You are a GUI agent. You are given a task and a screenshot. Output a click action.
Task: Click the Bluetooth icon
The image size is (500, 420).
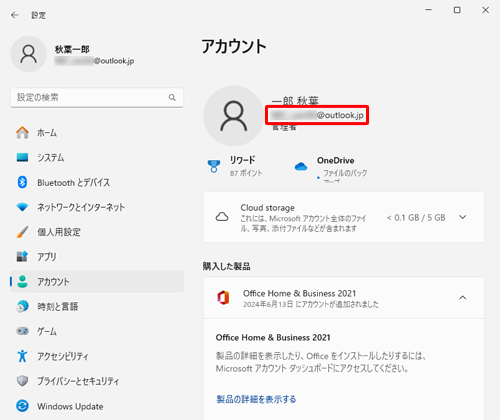click(x=22, y=182)
